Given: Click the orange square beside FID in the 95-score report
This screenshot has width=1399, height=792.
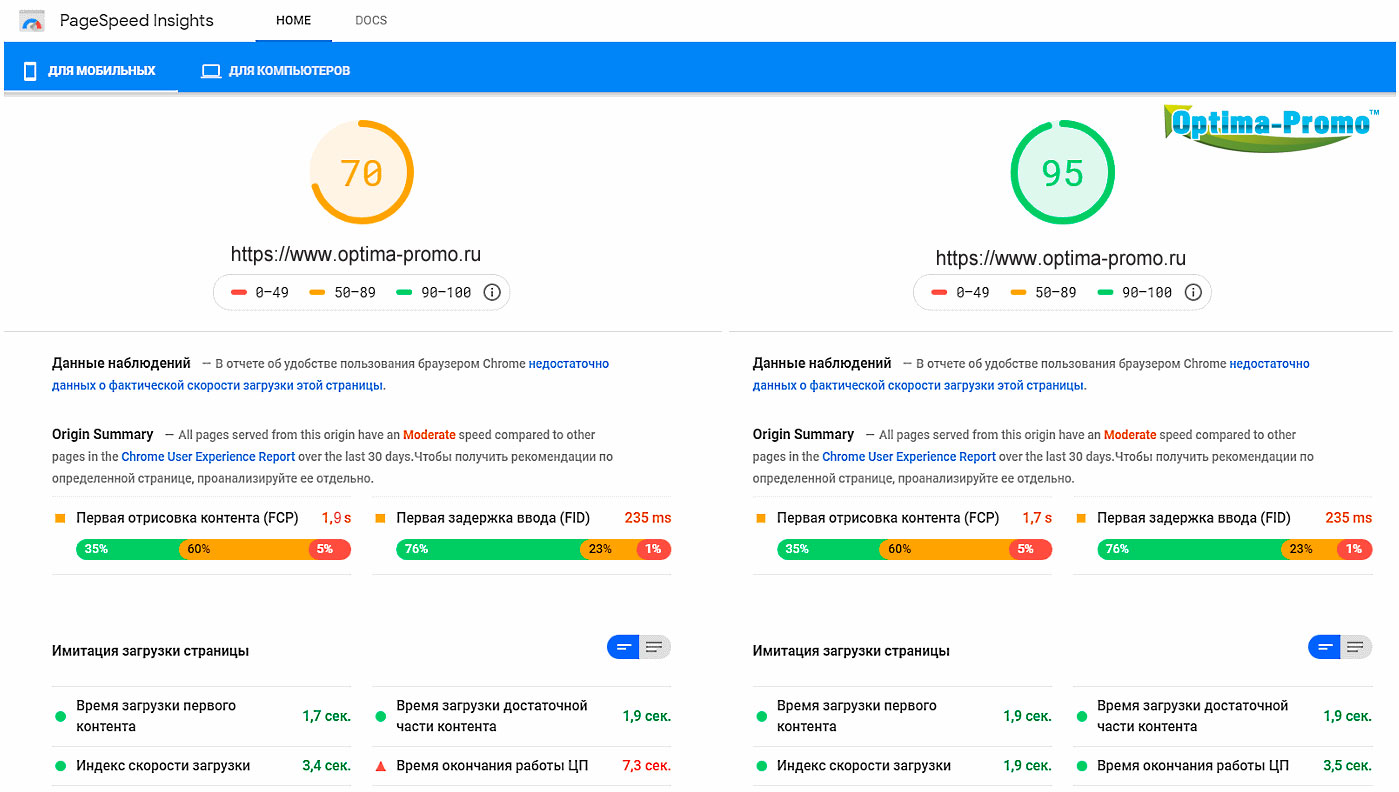Looking at the screenshot, I should coord(1081,518).
